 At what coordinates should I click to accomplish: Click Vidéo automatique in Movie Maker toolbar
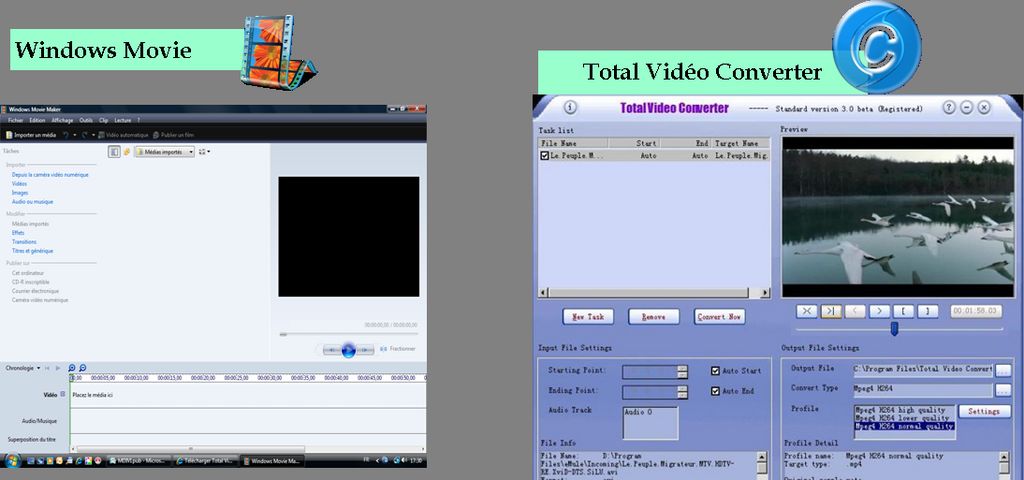(123, 135)
